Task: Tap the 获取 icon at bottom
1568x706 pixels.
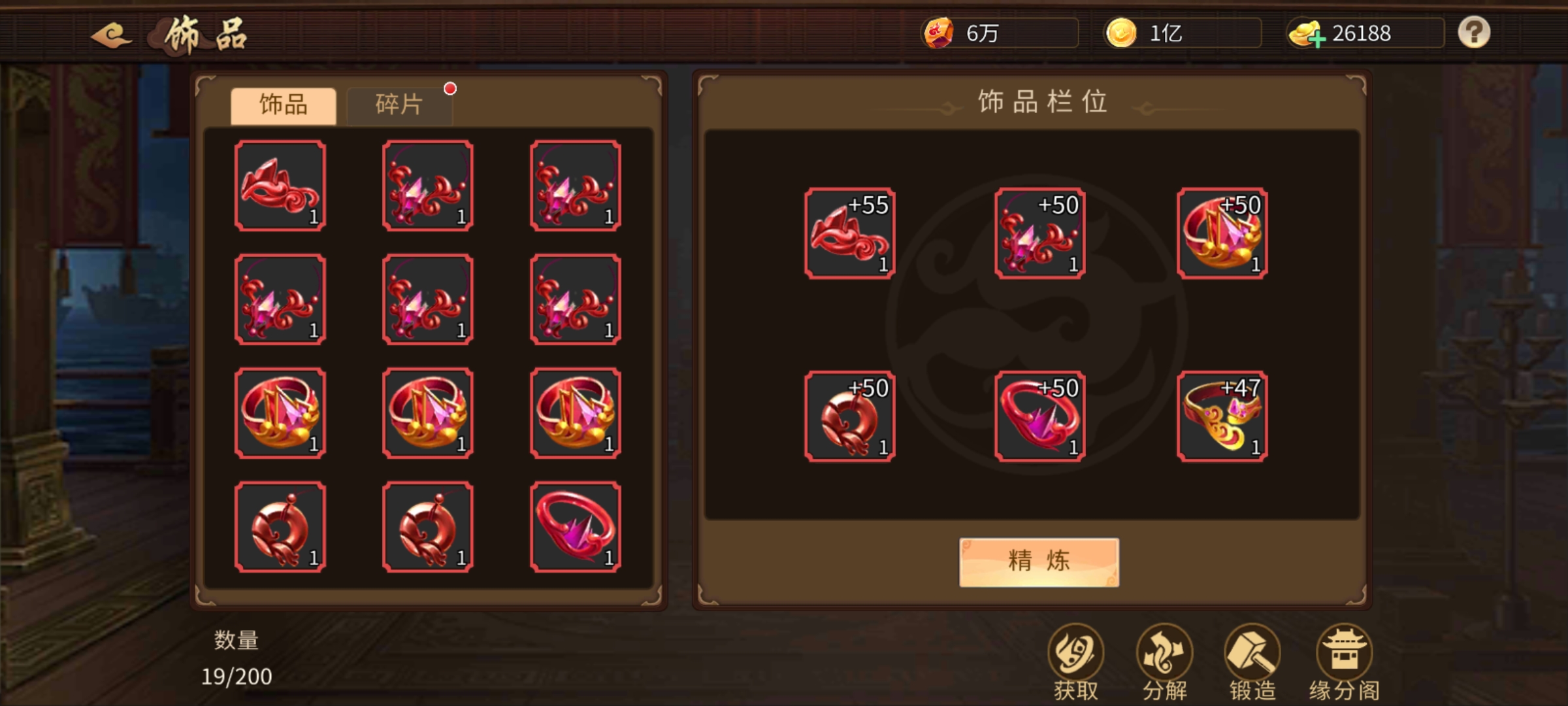Action: pos(1075,663)
